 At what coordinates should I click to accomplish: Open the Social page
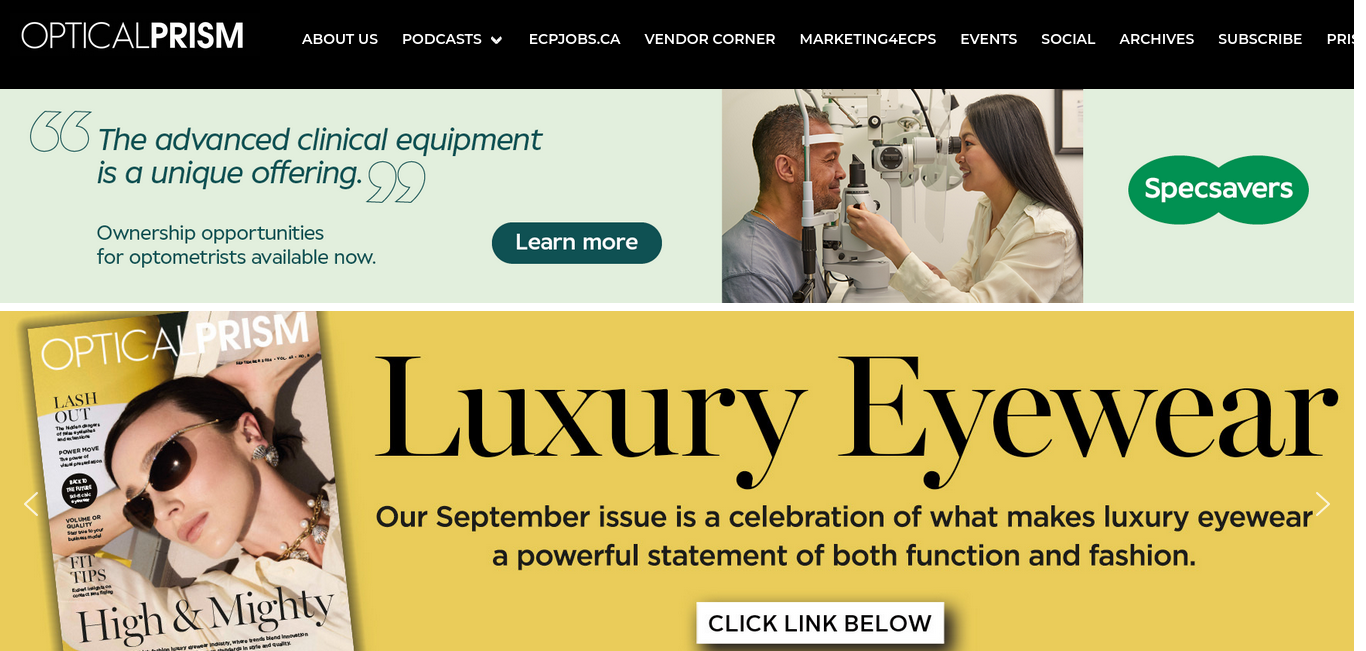pos(1068,39)
